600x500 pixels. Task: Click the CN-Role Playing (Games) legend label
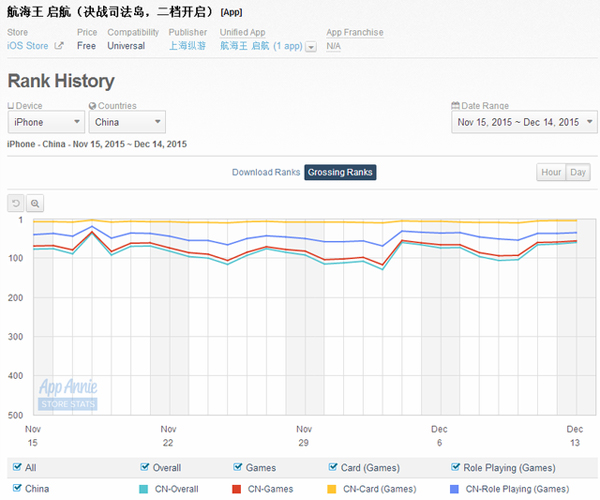click(x=517, y=489)
